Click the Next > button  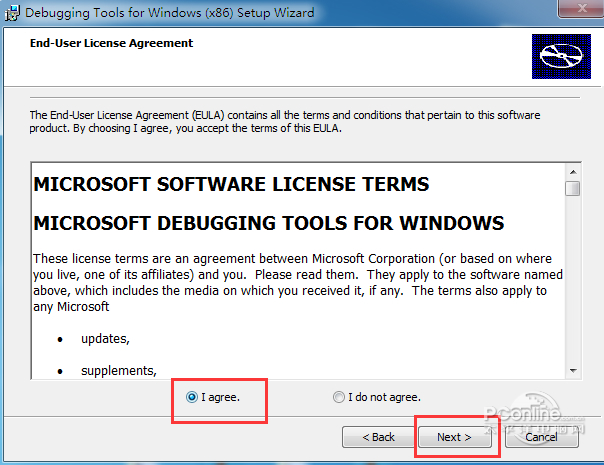(455, 437)
